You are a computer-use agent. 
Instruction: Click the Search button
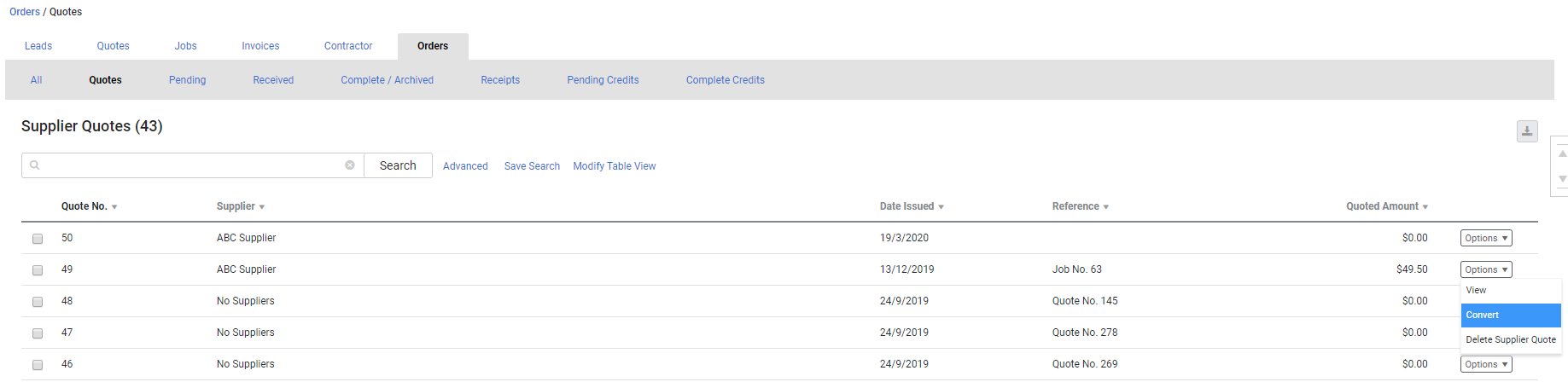(x=398, y=165)
